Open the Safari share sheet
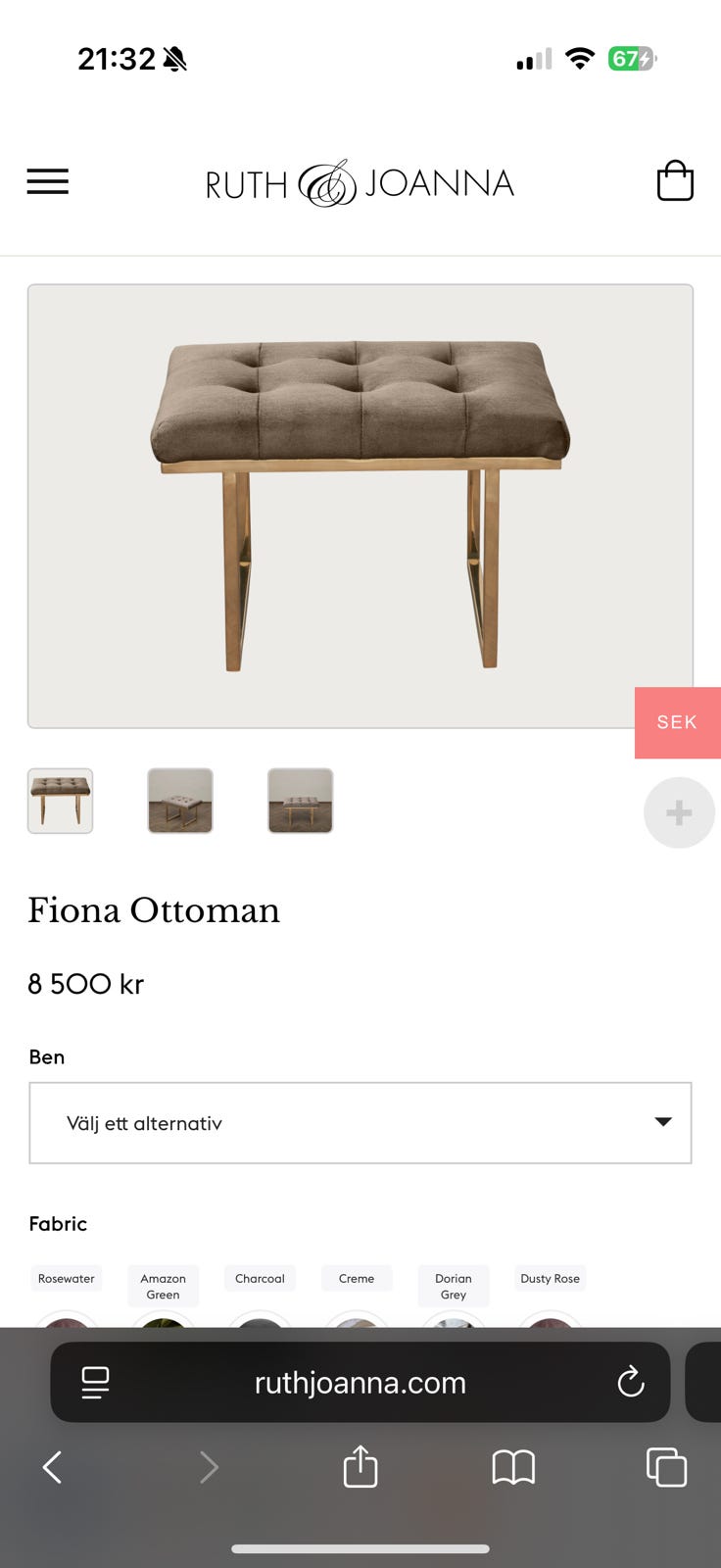 [360, 1467]
